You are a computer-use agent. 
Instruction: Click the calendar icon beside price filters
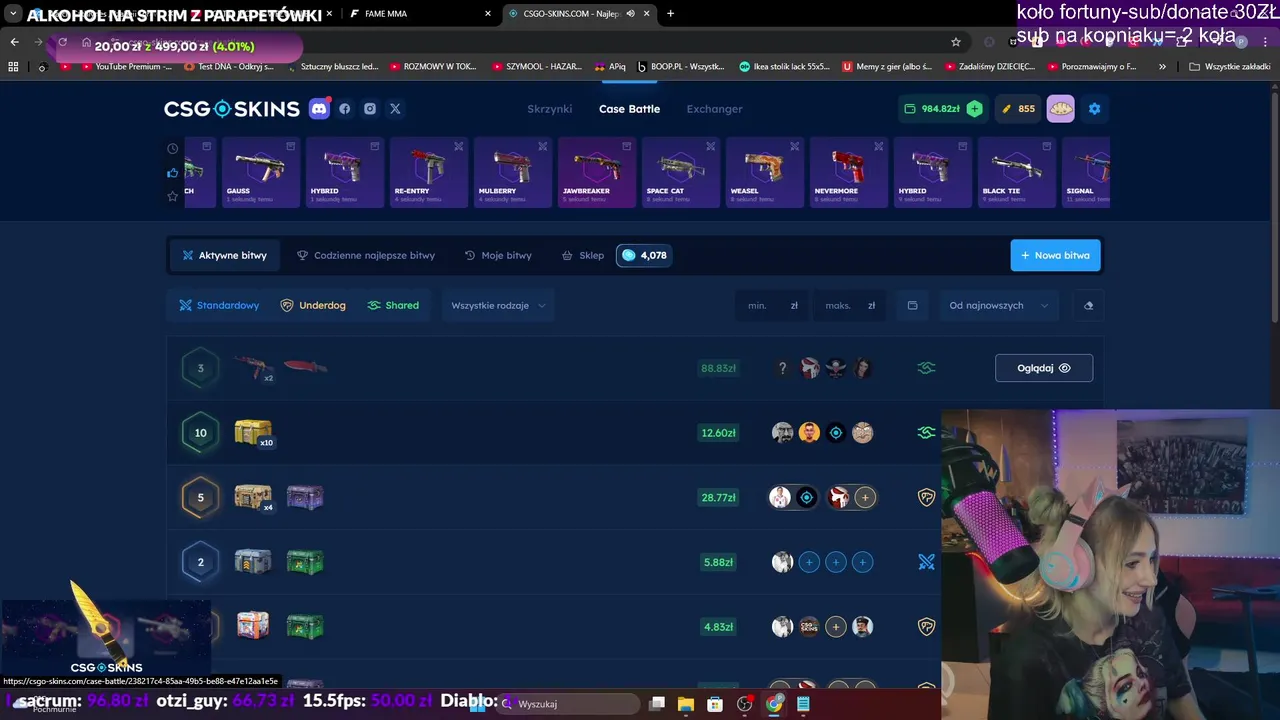[x=912, y=305]
